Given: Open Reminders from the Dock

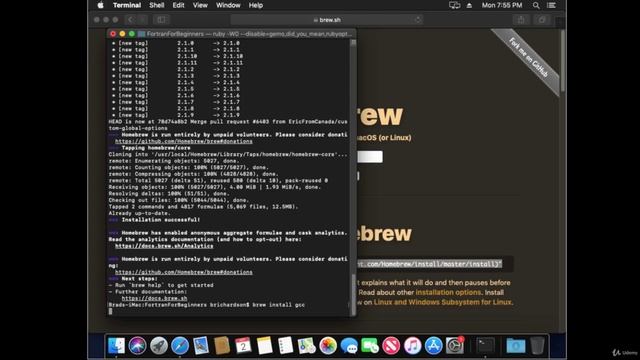Looking at the screenshot, I should click(x=285, y=346).
